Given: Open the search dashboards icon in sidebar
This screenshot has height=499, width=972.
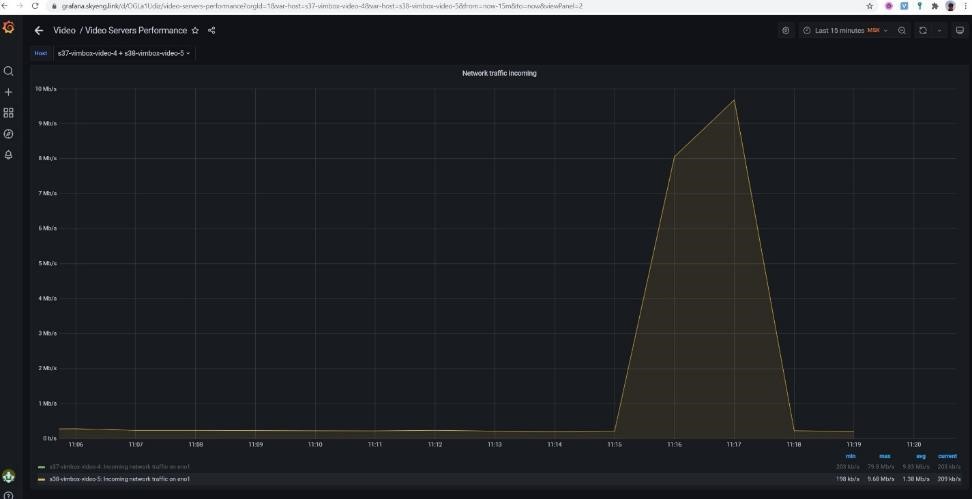Looking at the screenshot, I should [8, 71].
